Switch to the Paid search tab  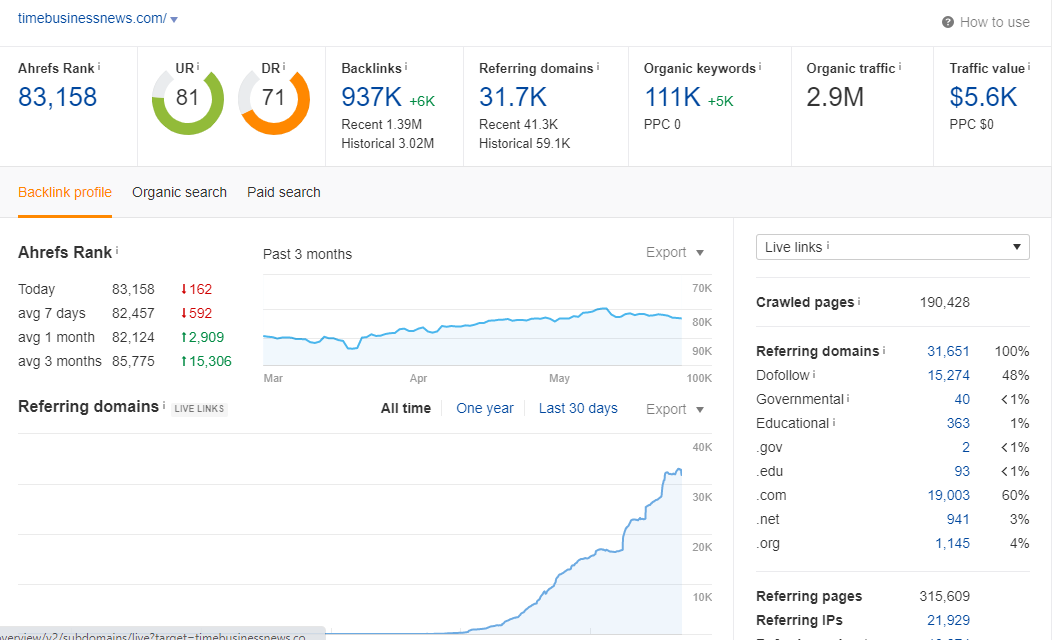[284, 192]
